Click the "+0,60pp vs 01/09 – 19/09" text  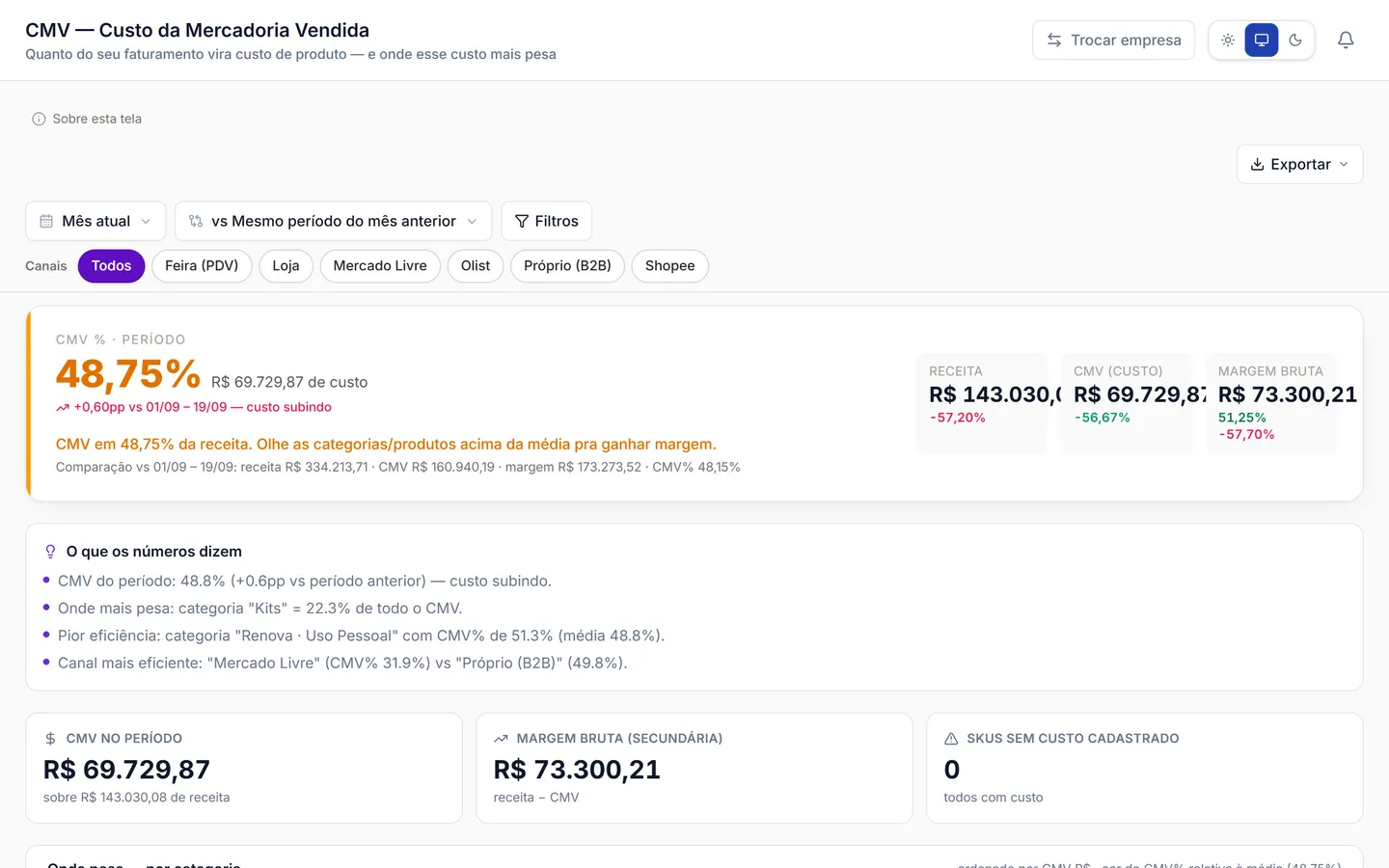pyautogui.click(x=150, y=407)
